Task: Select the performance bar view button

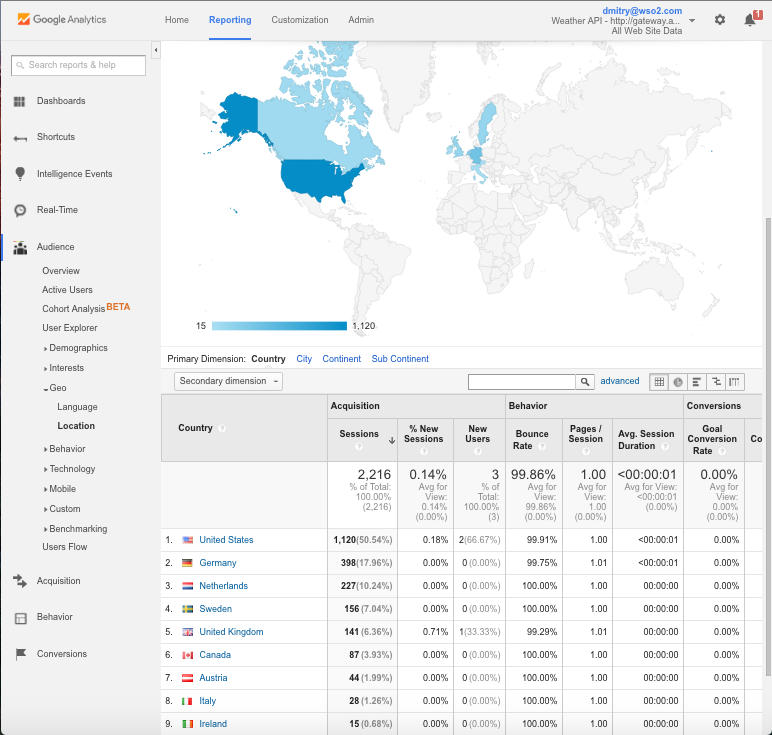Action: click(697, 382)
